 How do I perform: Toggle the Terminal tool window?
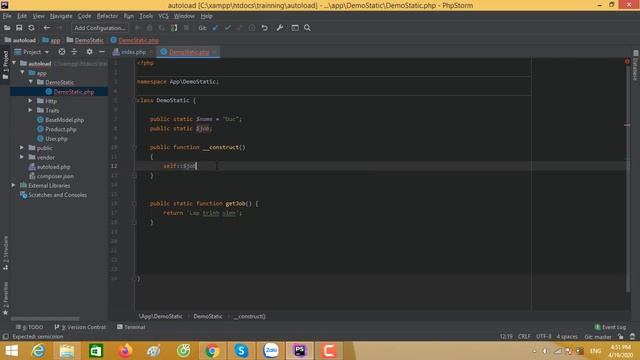tap(131, 327)
